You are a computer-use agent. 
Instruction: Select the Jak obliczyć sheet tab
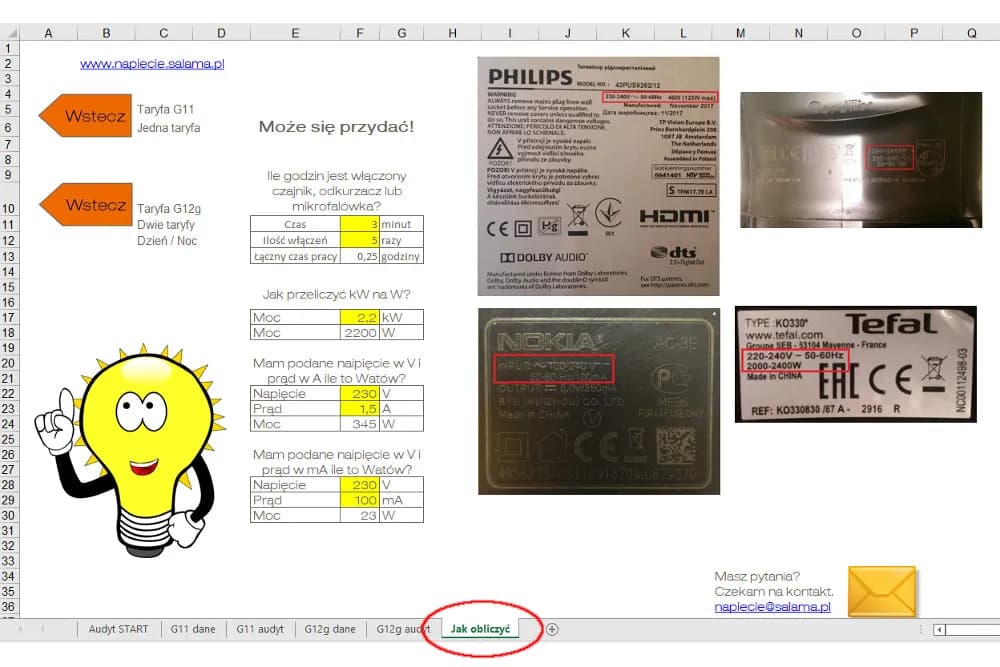pyautogui.click(x=481, y=629)
